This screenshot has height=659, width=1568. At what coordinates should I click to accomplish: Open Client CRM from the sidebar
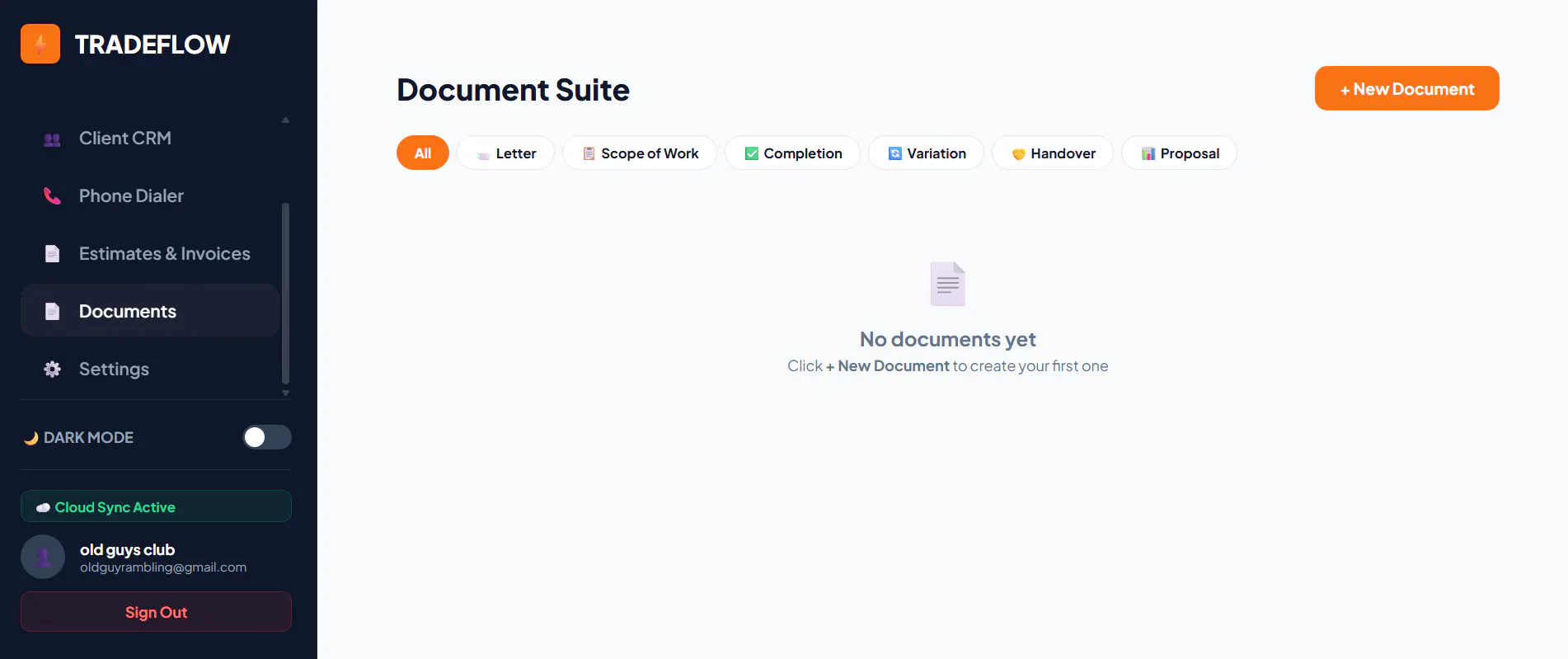tap(150, 138)
